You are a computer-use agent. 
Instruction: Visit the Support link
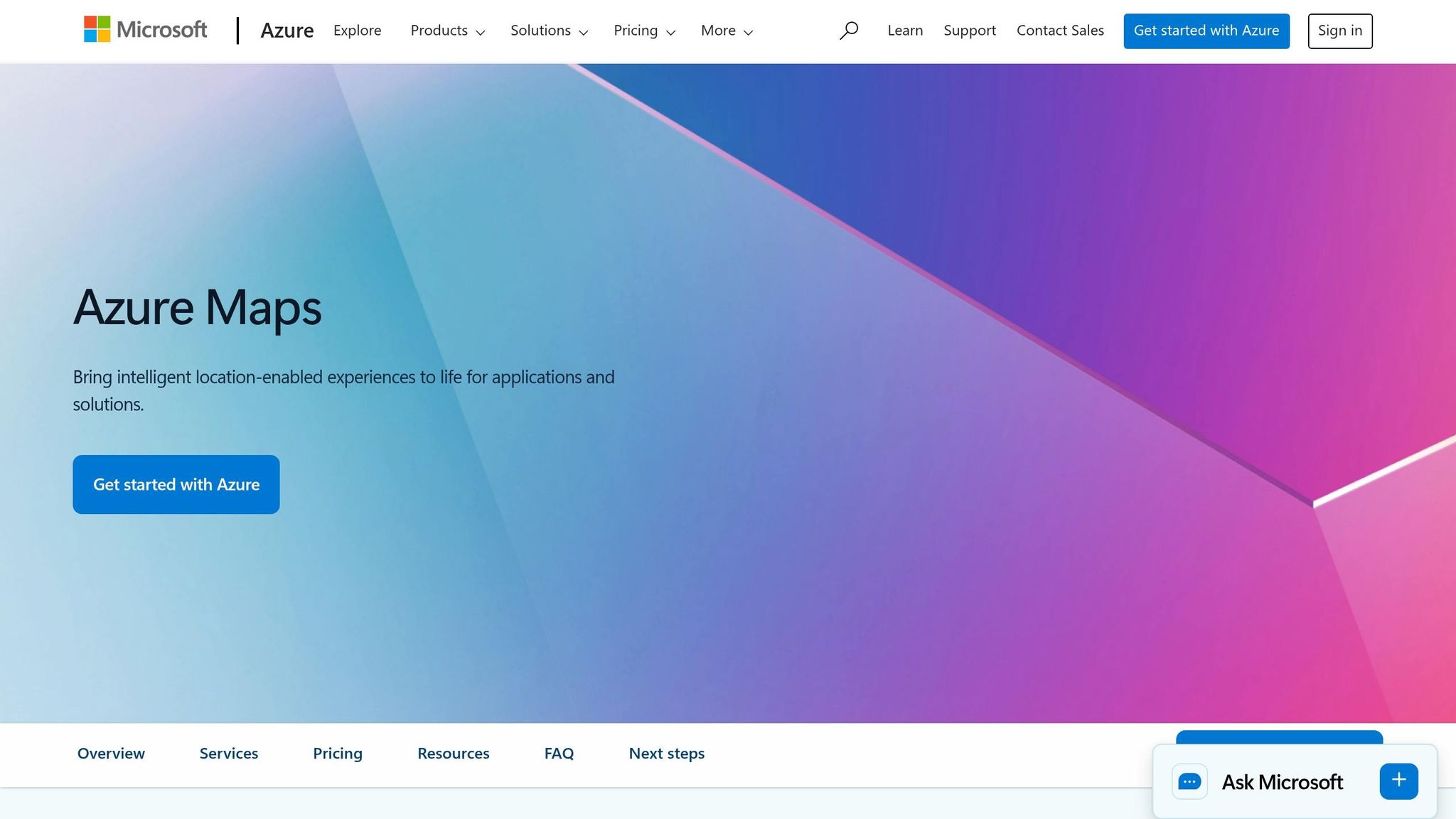click(970, 31)
